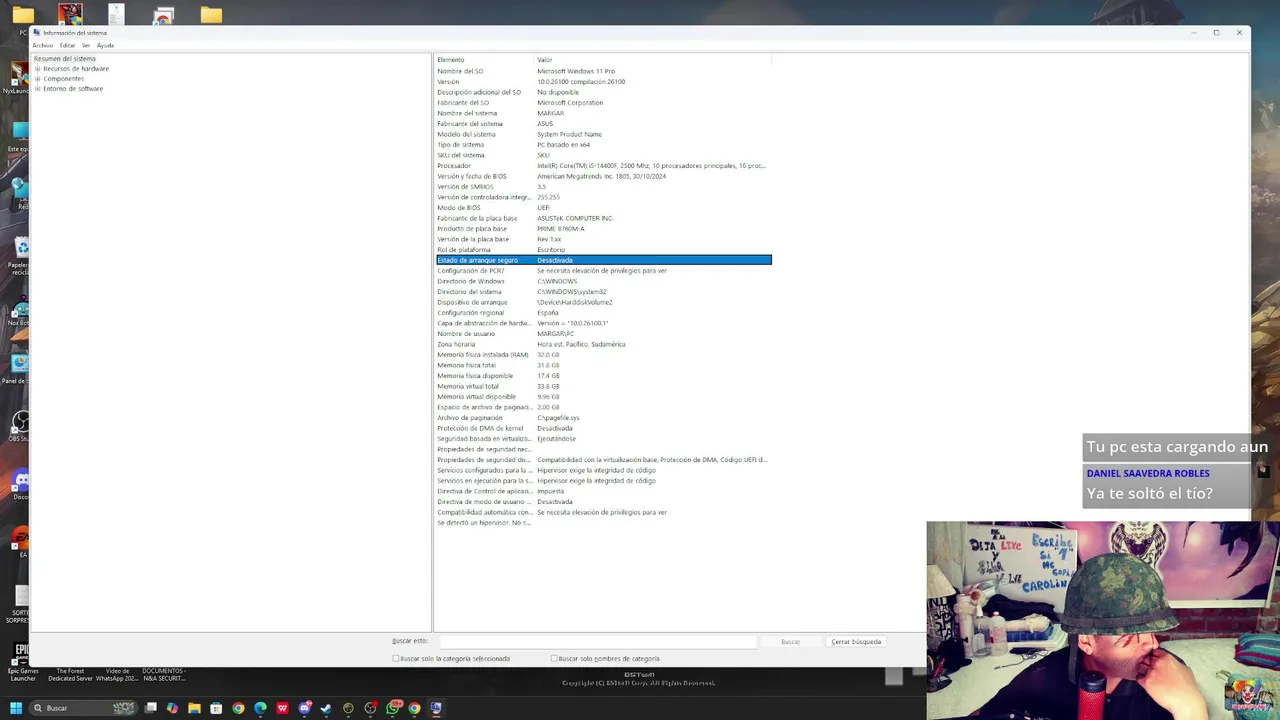Select Configuración de PCR7 row
The image size is (1280, 720).
(x=604, y=271)
